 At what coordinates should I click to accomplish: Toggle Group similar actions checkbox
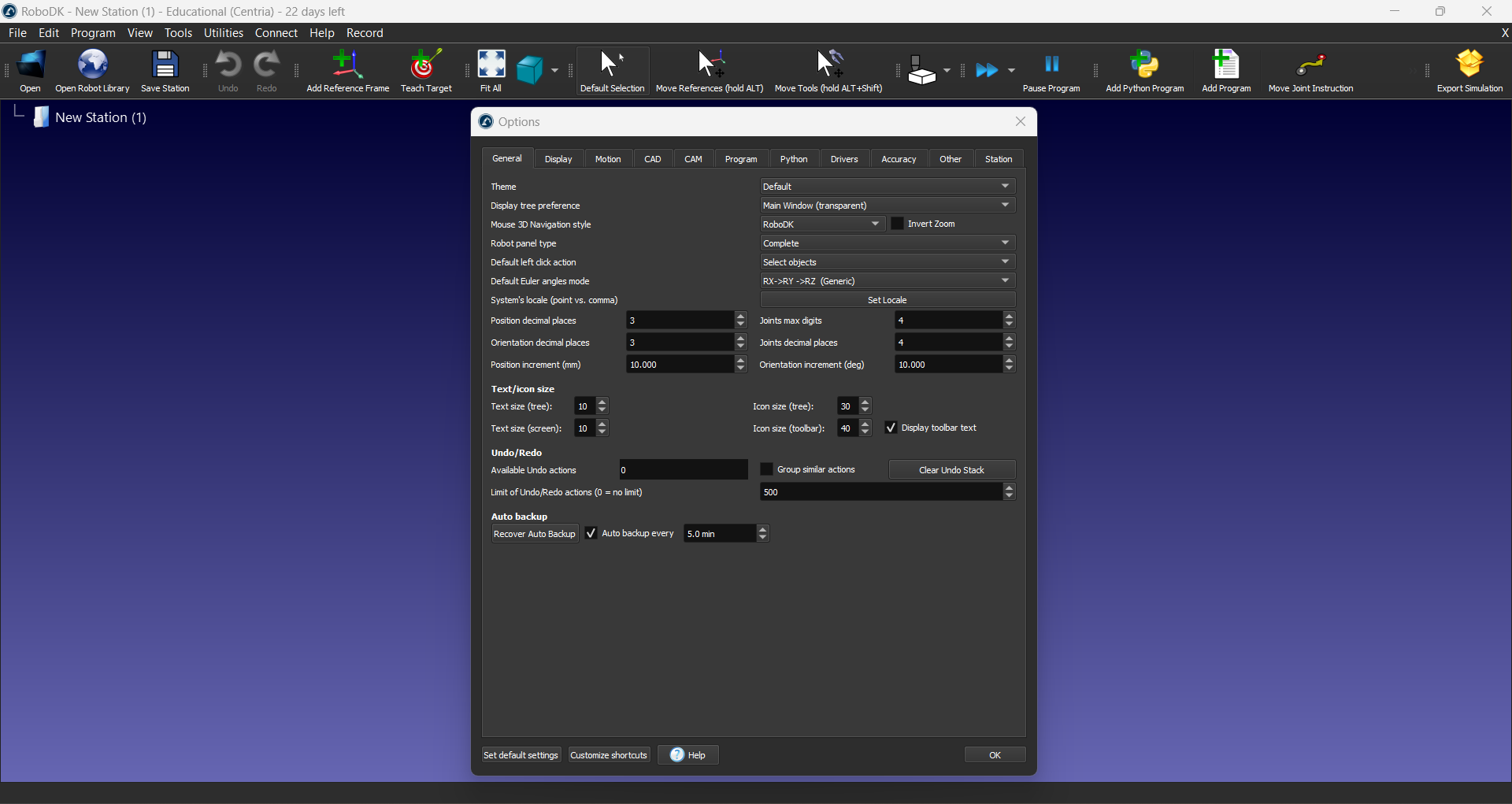tap(766, 470)
